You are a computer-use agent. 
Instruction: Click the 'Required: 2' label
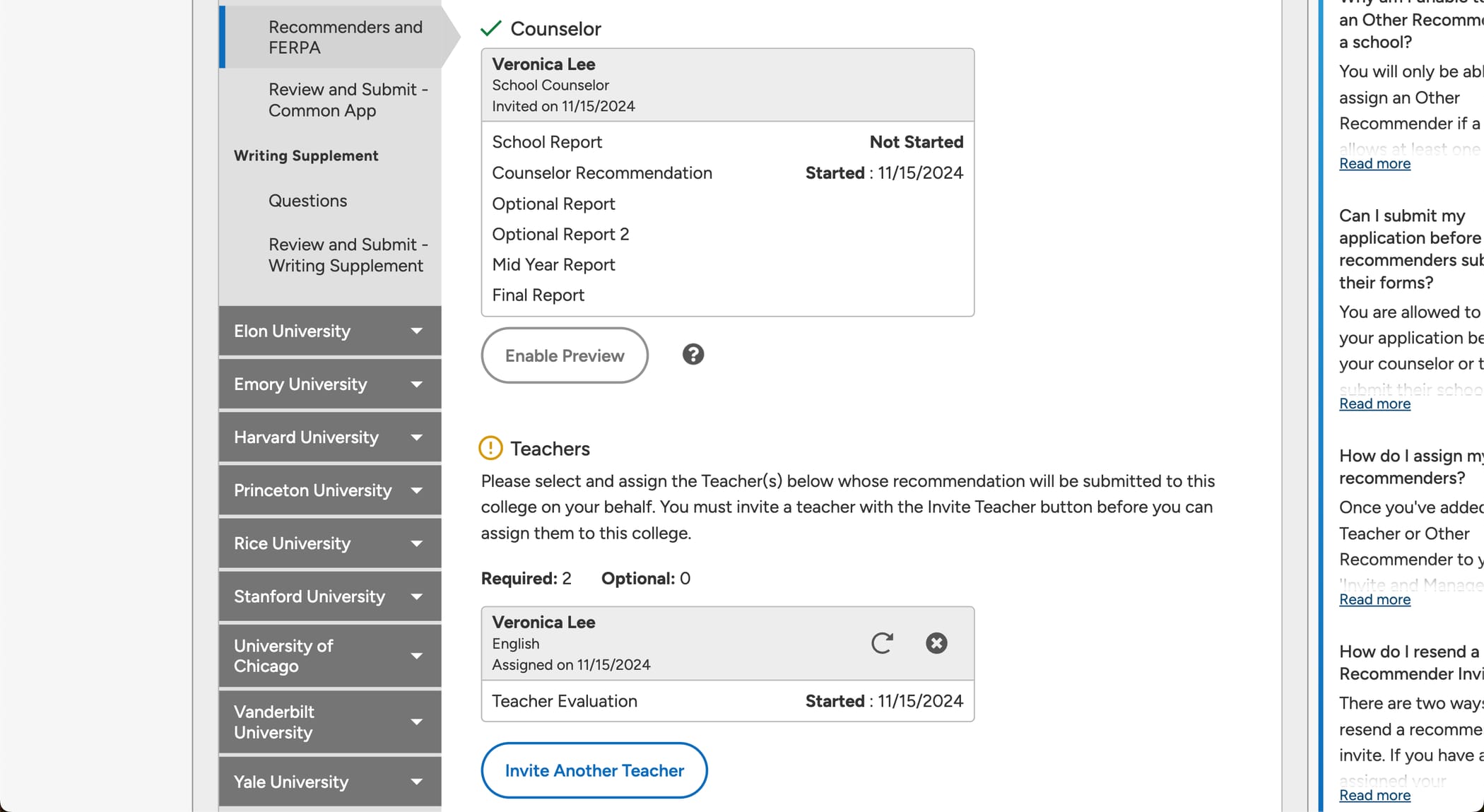pos(526,578)
